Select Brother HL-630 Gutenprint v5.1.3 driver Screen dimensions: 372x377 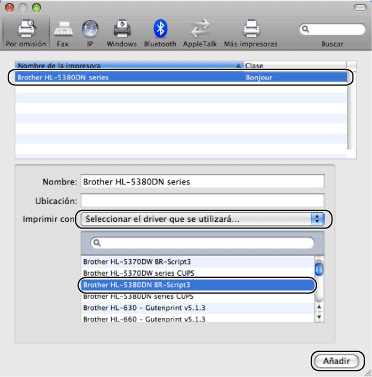(198, 308)
